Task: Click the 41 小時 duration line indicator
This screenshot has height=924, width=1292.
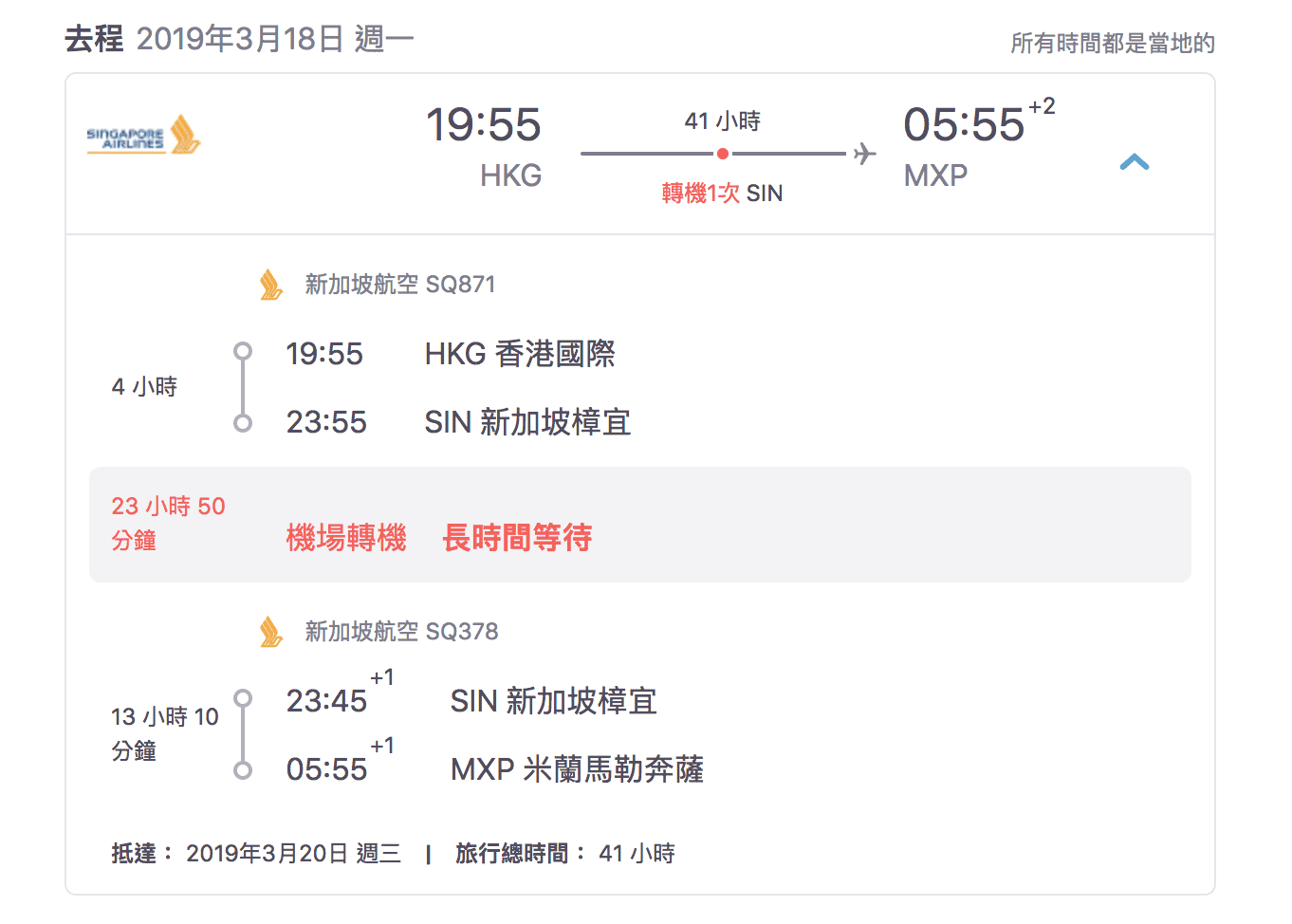Action: pyautogui.click(x=723, y=120)
